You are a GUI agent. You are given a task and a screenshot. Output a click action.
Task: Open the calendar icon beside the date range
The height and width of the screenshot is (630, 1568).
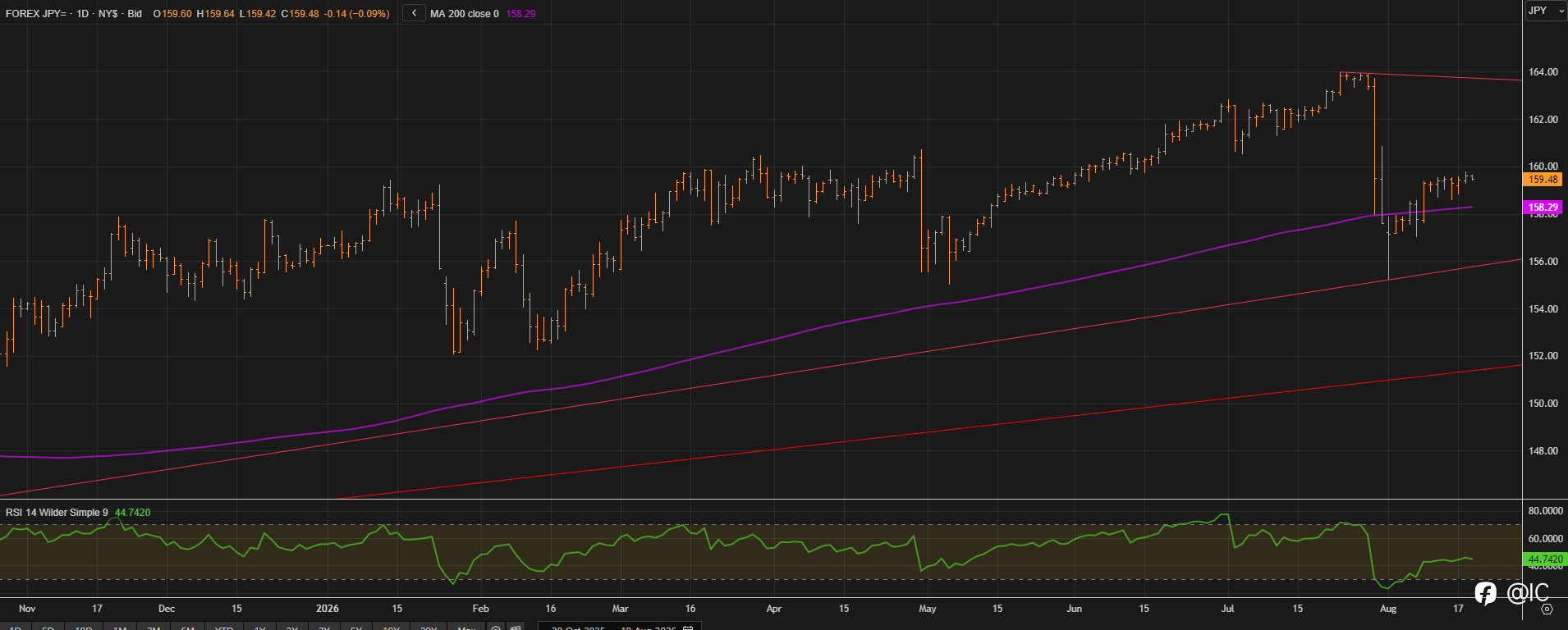(x=688, y=628)
